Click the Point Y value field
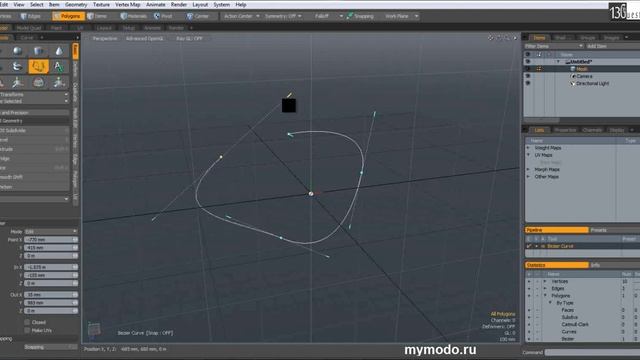The image size is (640, 360). [x=51, y=248]
